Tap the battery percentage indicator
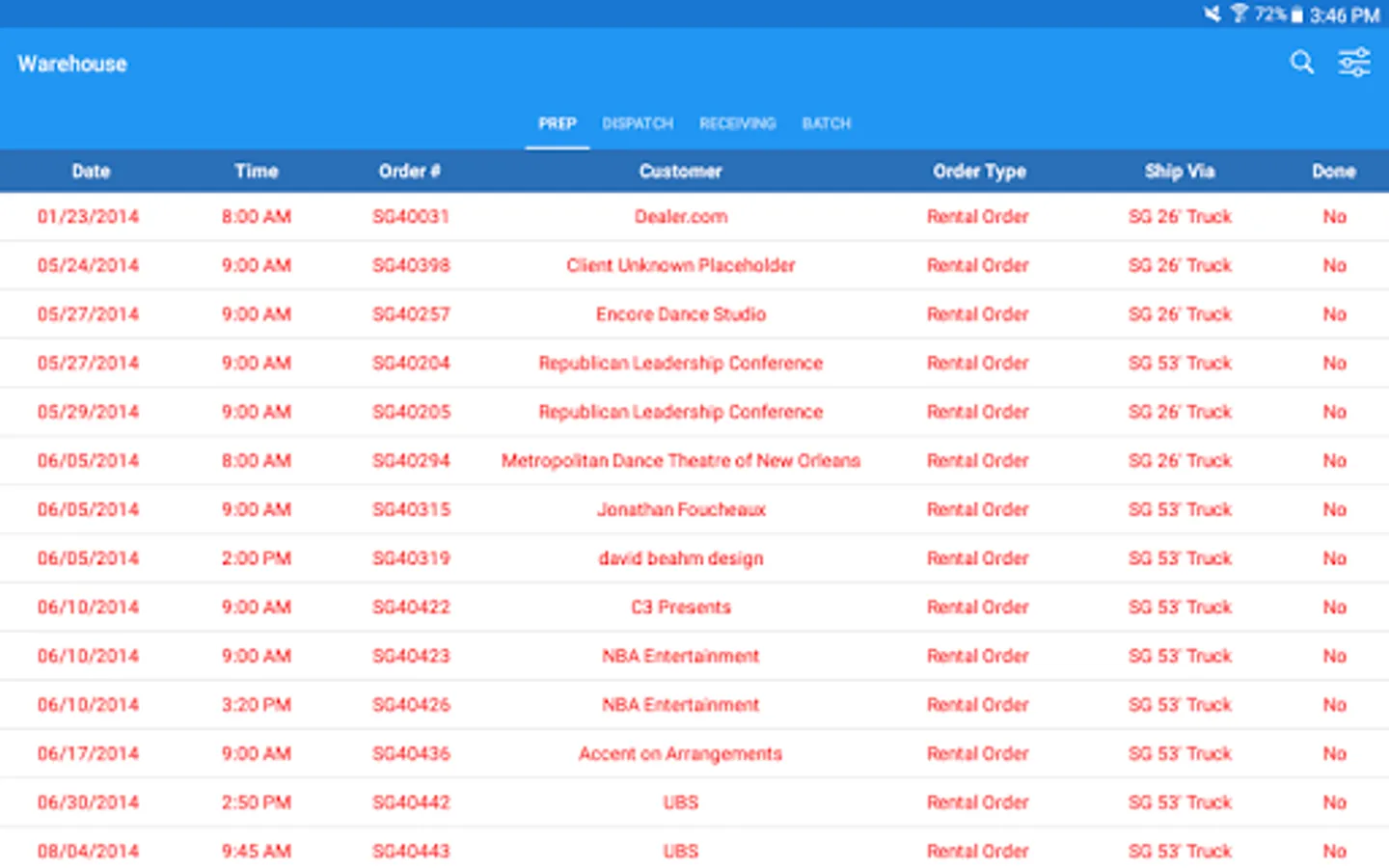This screenshot has width=1389, height=868. tap(1268, 14)
